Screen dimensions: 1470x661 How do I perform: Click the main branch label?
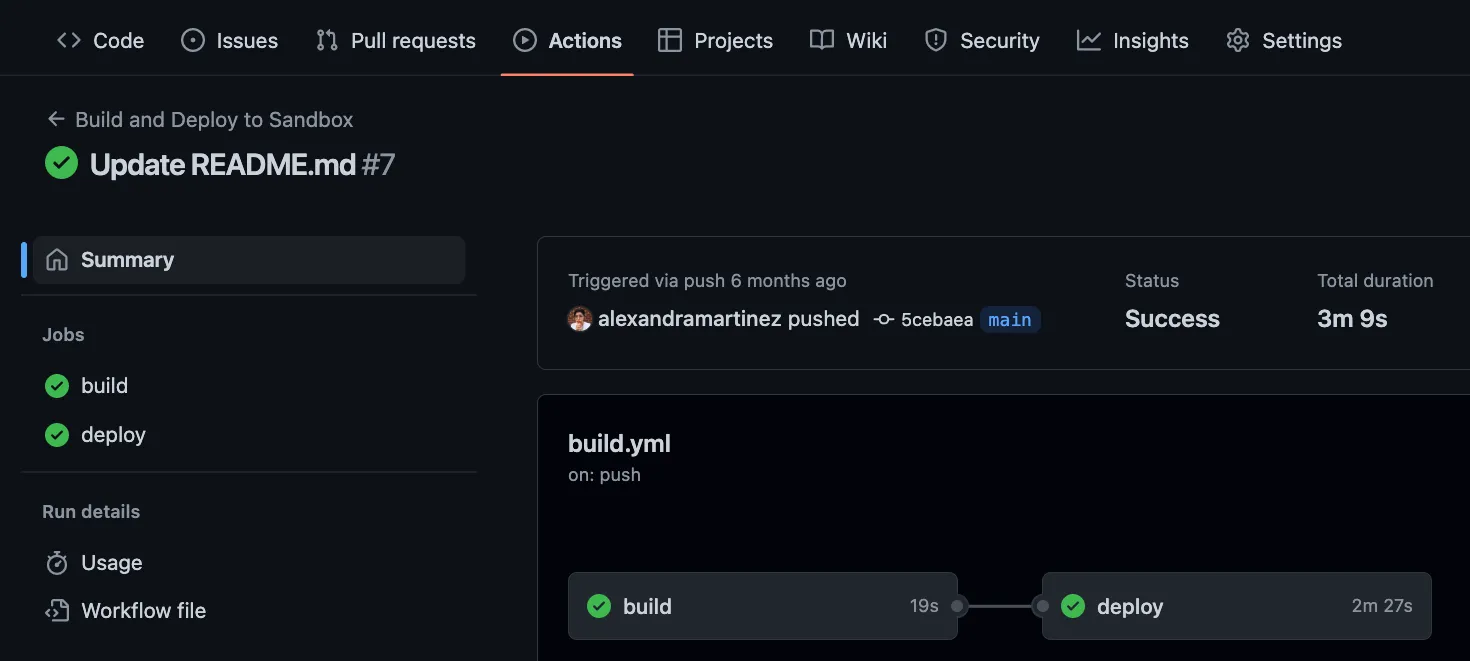1010,320
